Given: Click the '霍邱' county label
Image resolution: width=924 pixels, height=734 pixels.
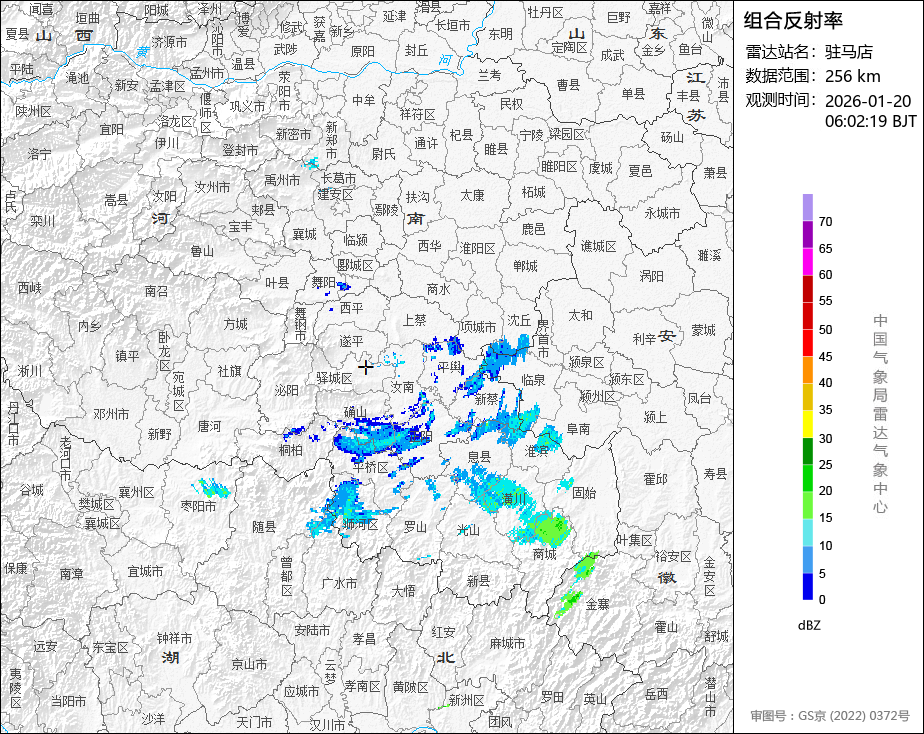Looking at the screenshot, I should [655, 479].
